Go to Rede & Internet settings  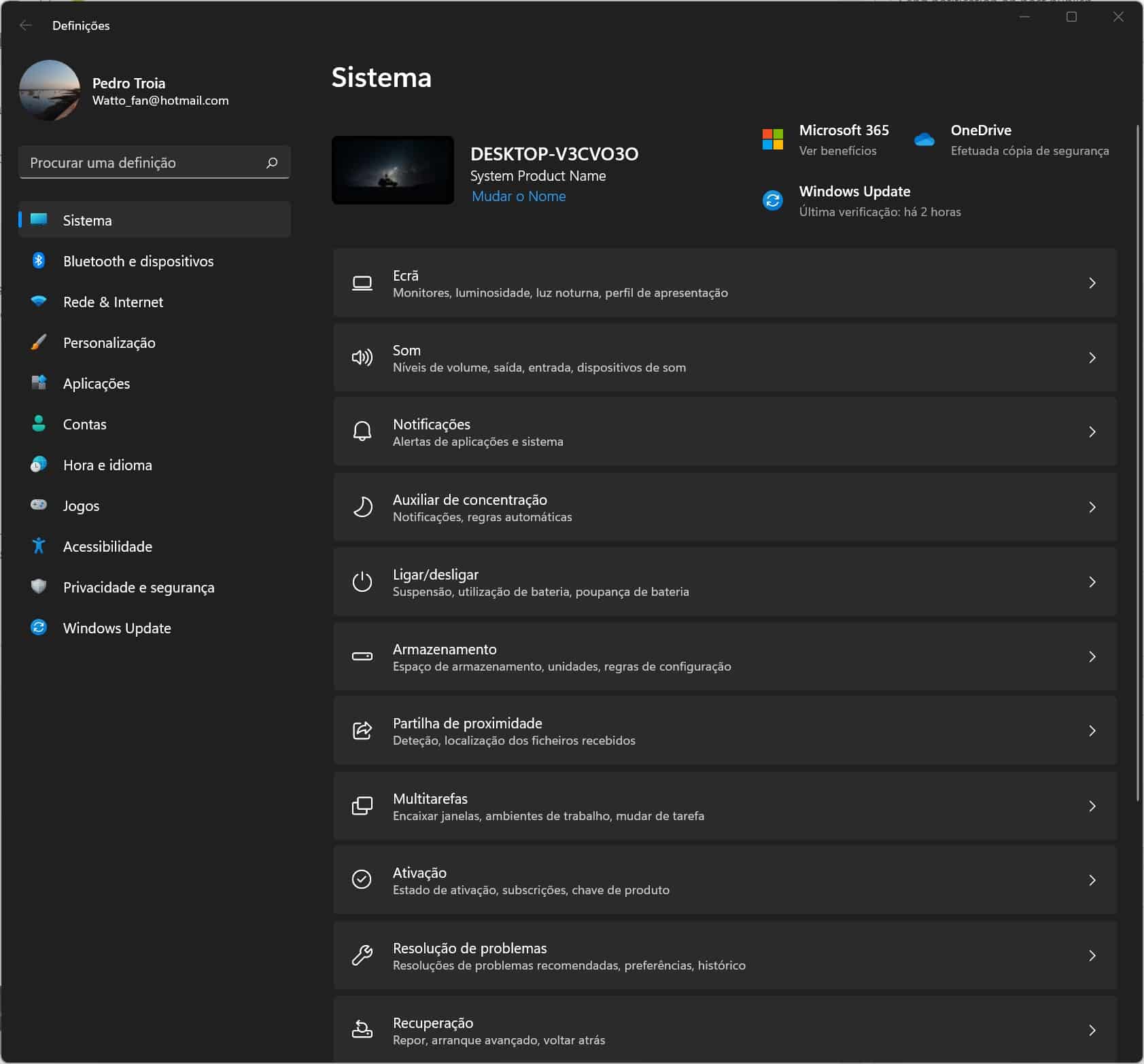tap(113, 302)
